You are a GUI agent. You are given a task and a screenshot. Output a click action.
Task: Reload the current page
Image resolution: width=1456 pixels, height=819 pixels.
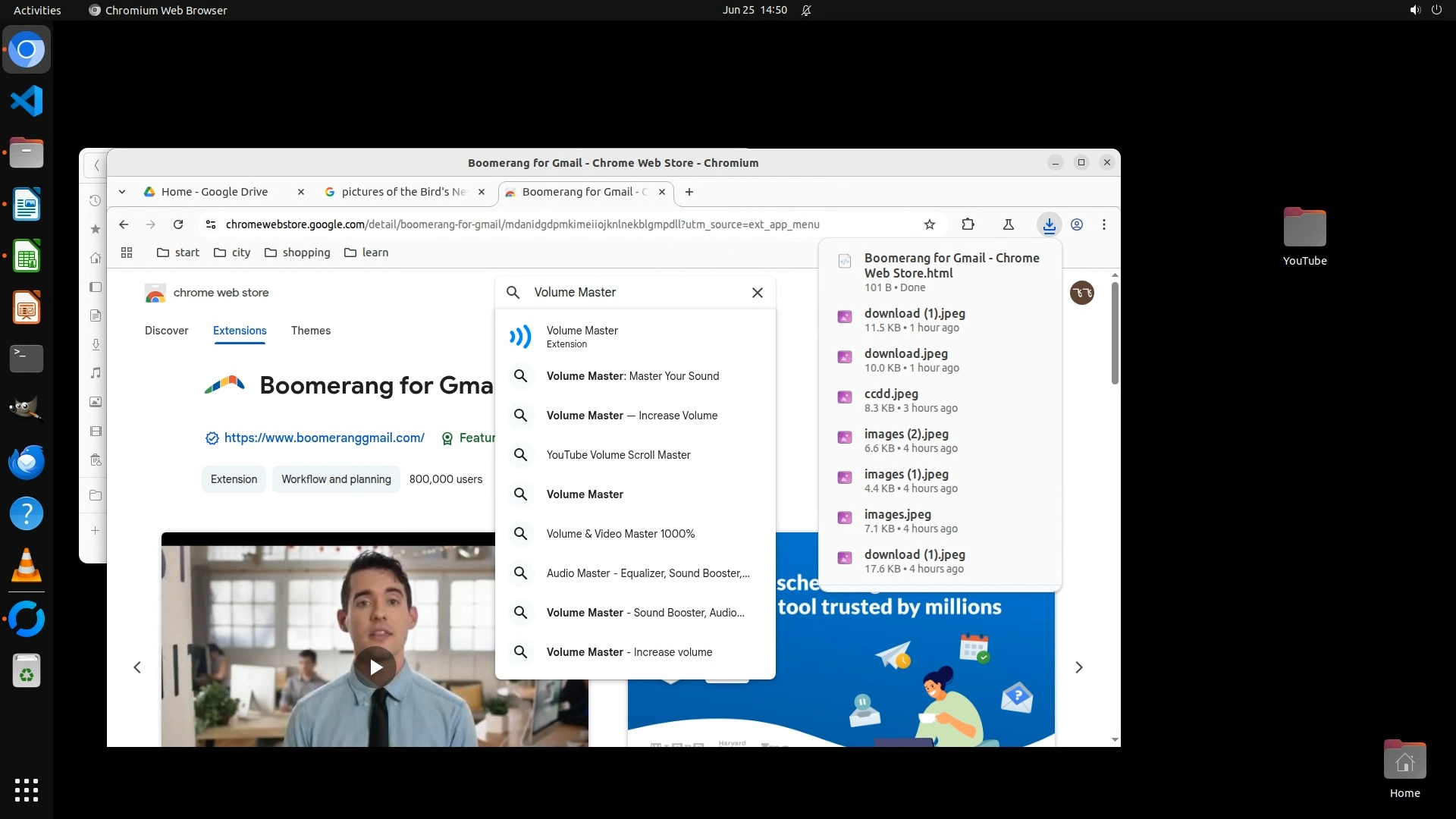[x=178, y=224]
